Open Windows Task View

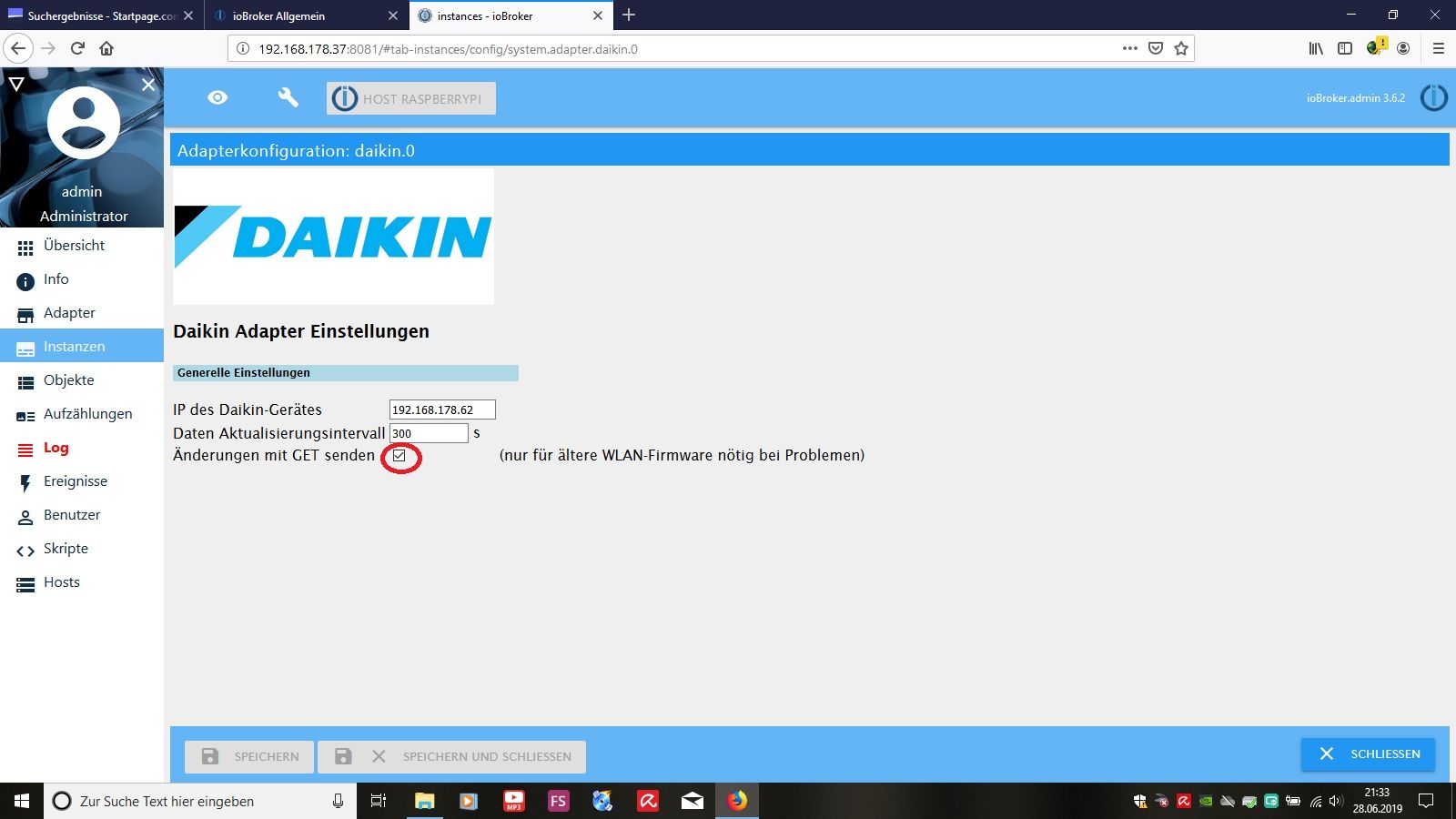tap(379, 801)
